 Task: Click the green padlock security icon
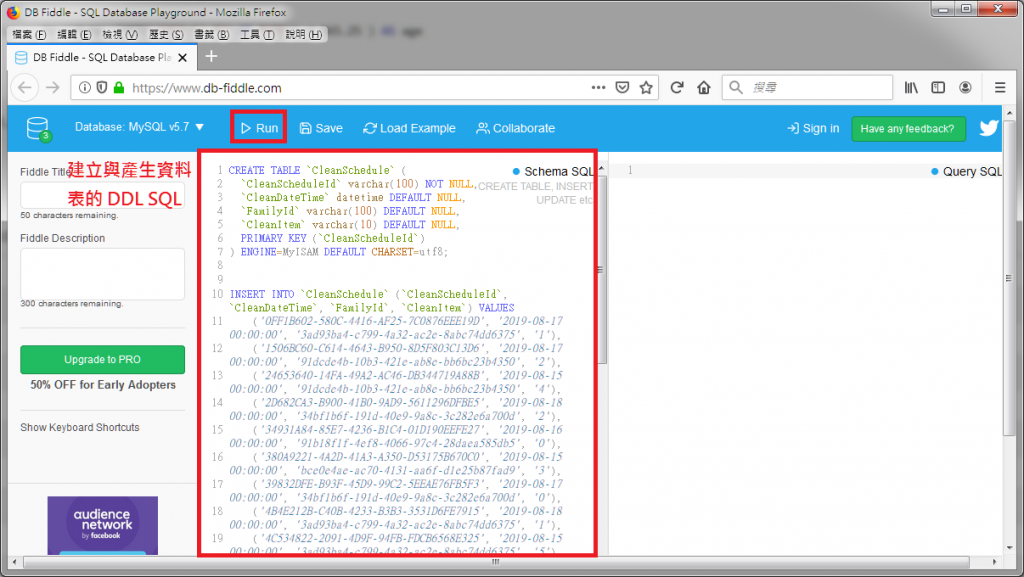[119, 87]
